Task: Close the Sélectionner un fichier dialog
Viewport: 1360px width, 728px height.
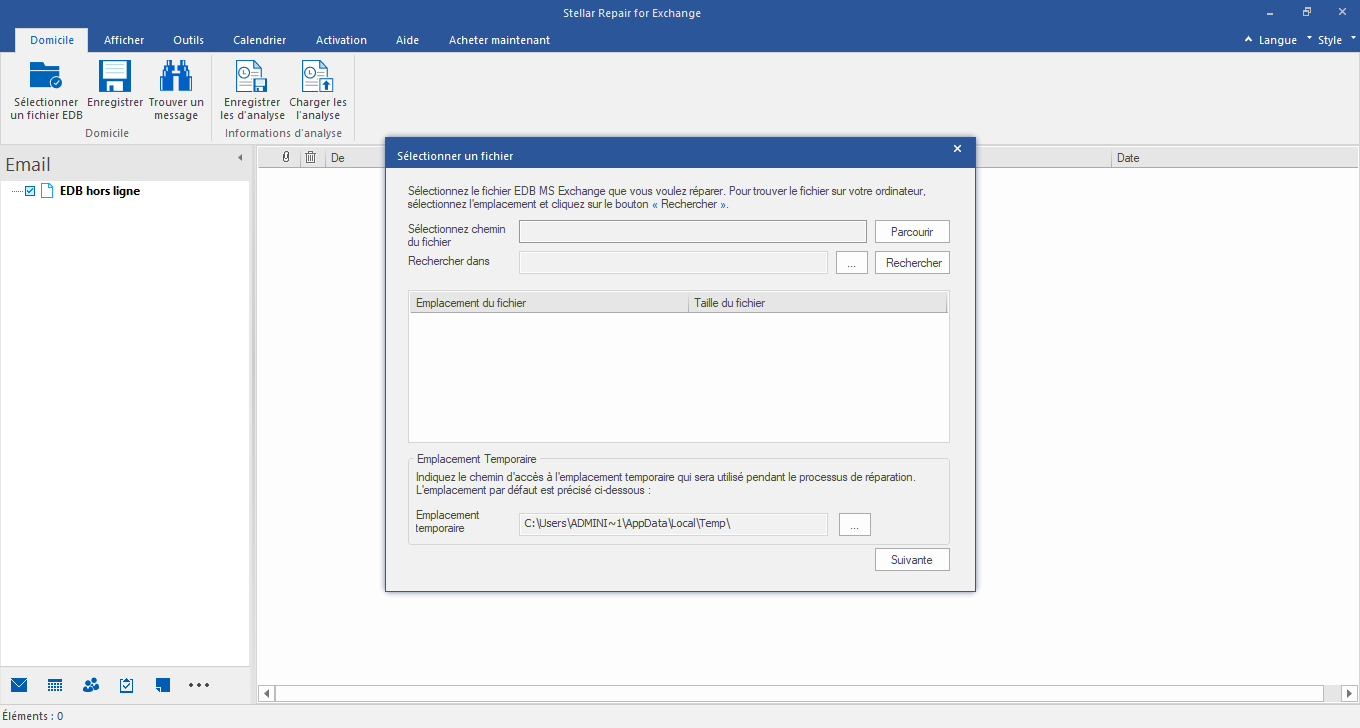Action: (957, 149)
